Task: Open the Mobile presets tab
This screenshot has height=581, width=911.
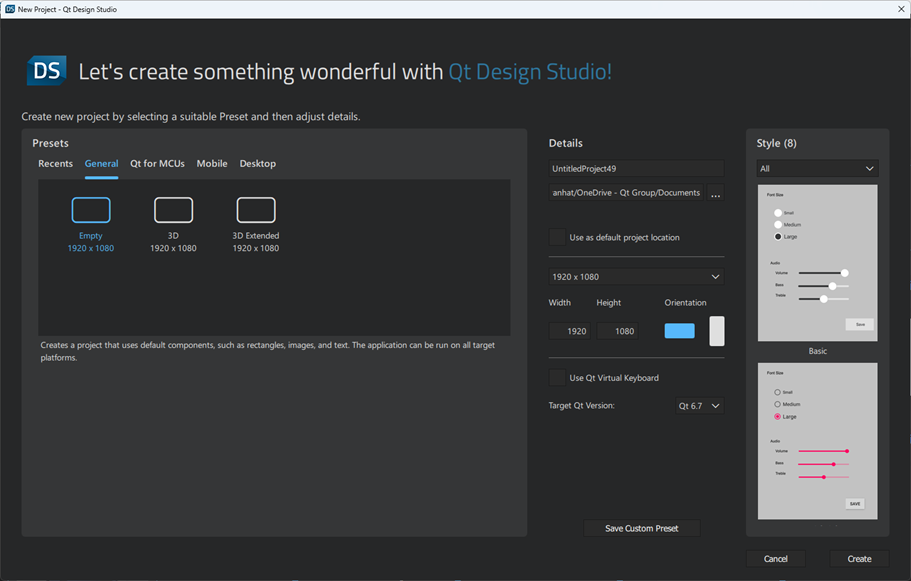Action: 211,163
